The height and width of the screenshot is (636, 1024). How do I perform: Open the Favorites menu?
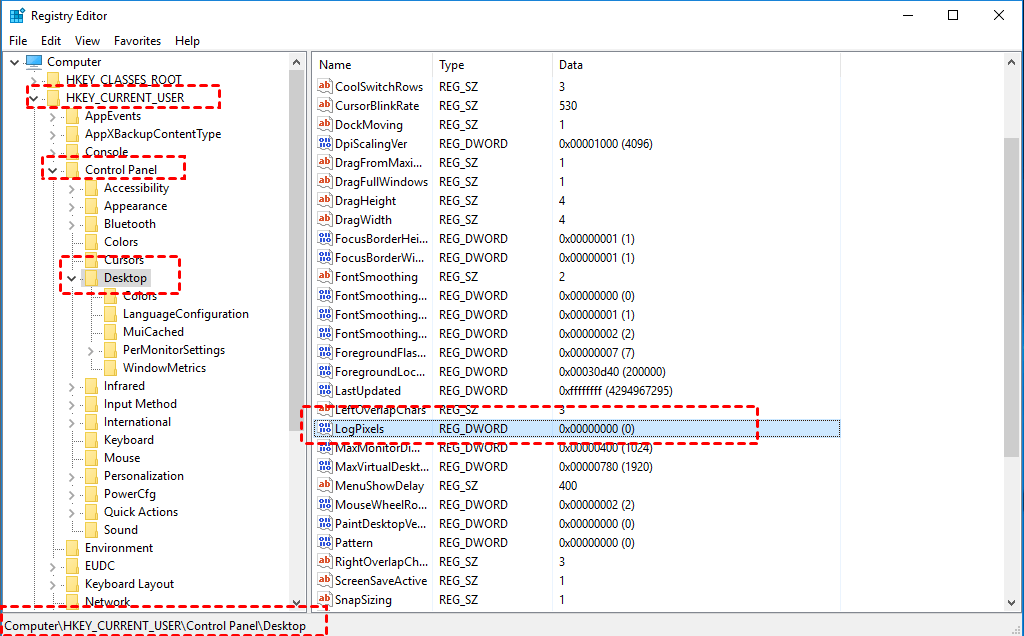pos(137,41)
